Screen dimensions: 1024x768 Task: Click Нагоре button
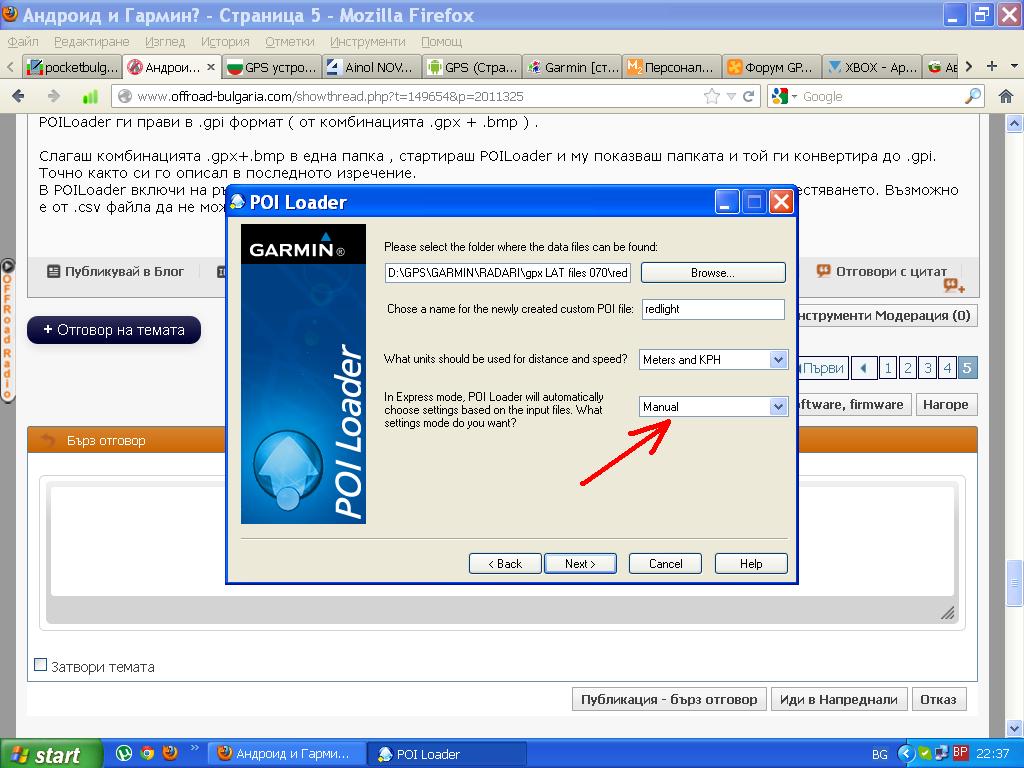tap(946, 404)
